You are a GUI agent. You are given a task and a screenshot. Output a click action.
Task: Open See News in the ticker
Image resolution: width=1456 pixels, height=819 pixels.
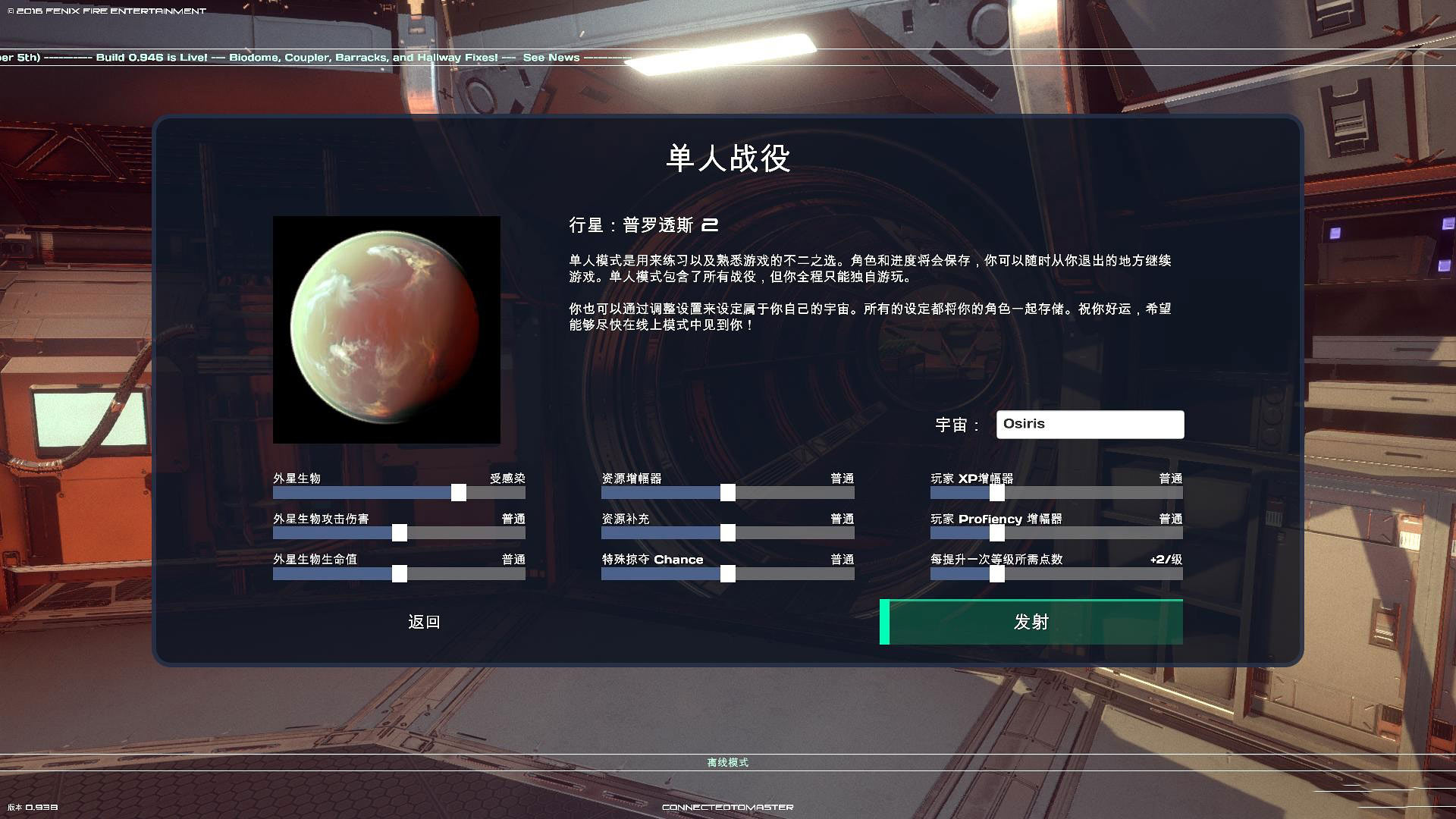click(551, 58)
